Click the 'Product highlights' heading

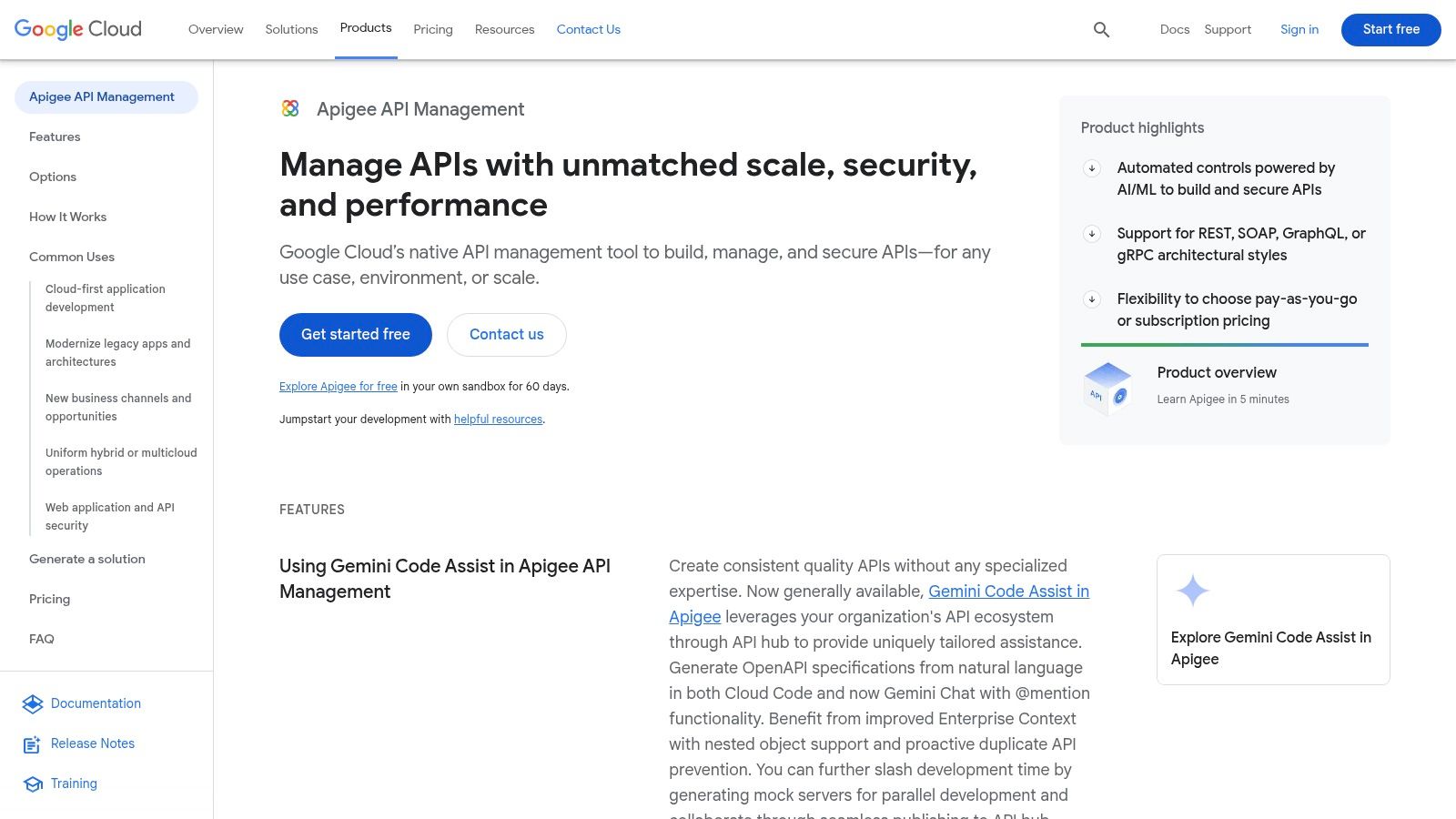pyautogui.click(x=1142, y=128)
